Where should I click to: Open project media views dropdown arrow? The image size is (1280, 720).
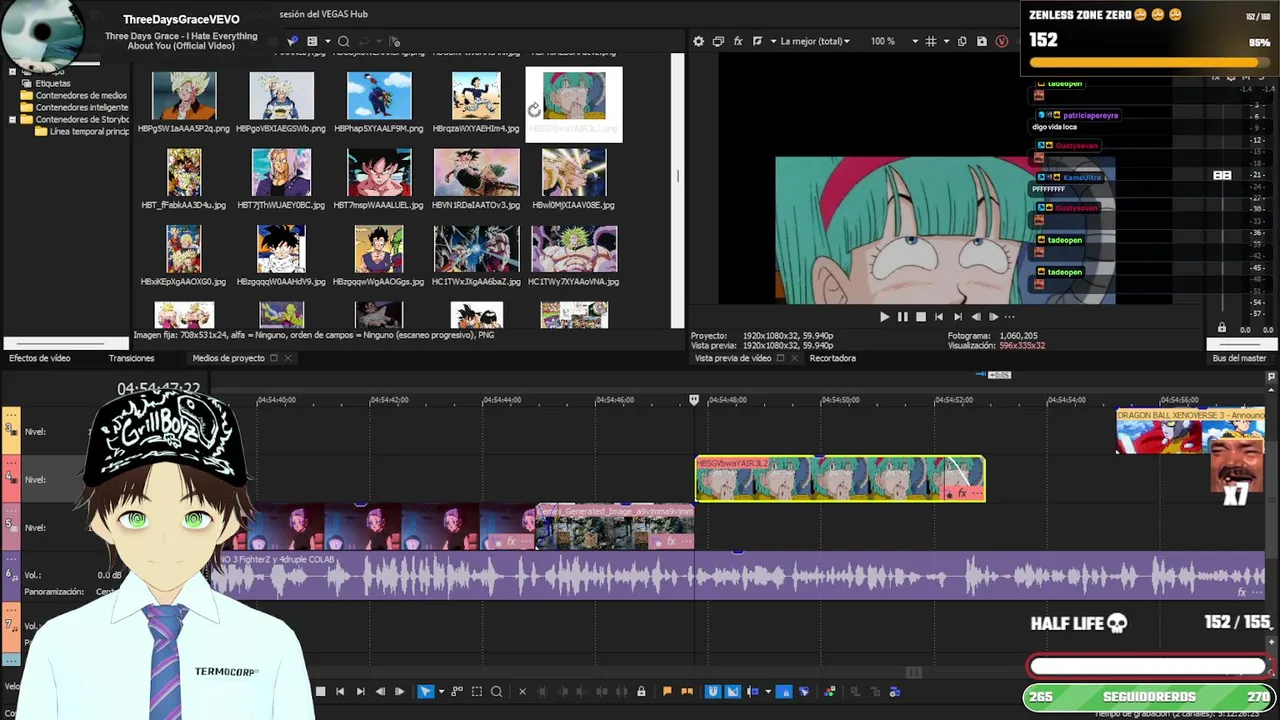pyautogui.click(x=327, y=41)
